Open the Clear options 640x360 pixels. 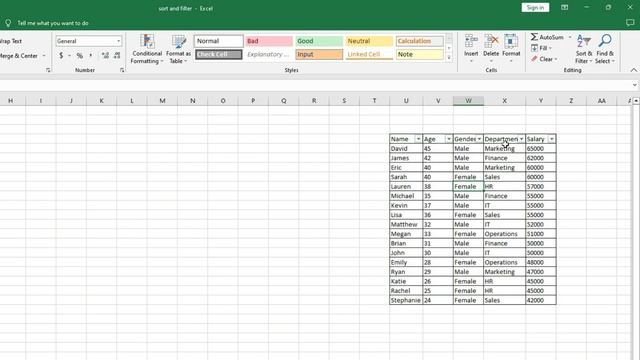click(x=544, y=59)
